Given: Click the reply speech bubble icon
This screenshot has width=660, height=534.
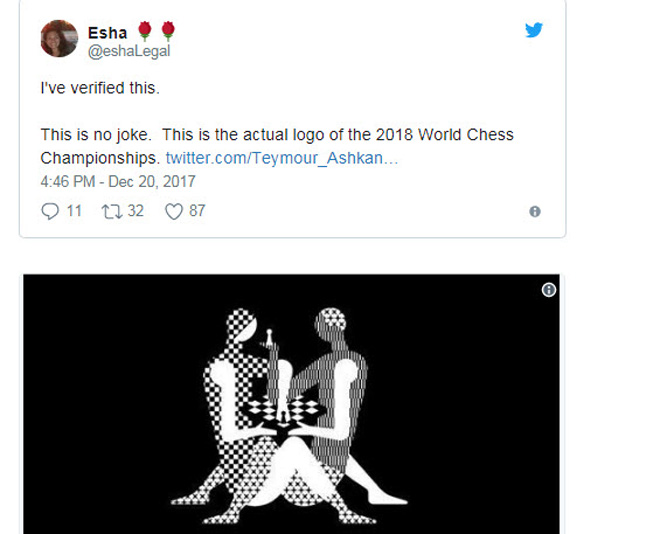Looking at the screenshot, I should click(x=50, y=211).
